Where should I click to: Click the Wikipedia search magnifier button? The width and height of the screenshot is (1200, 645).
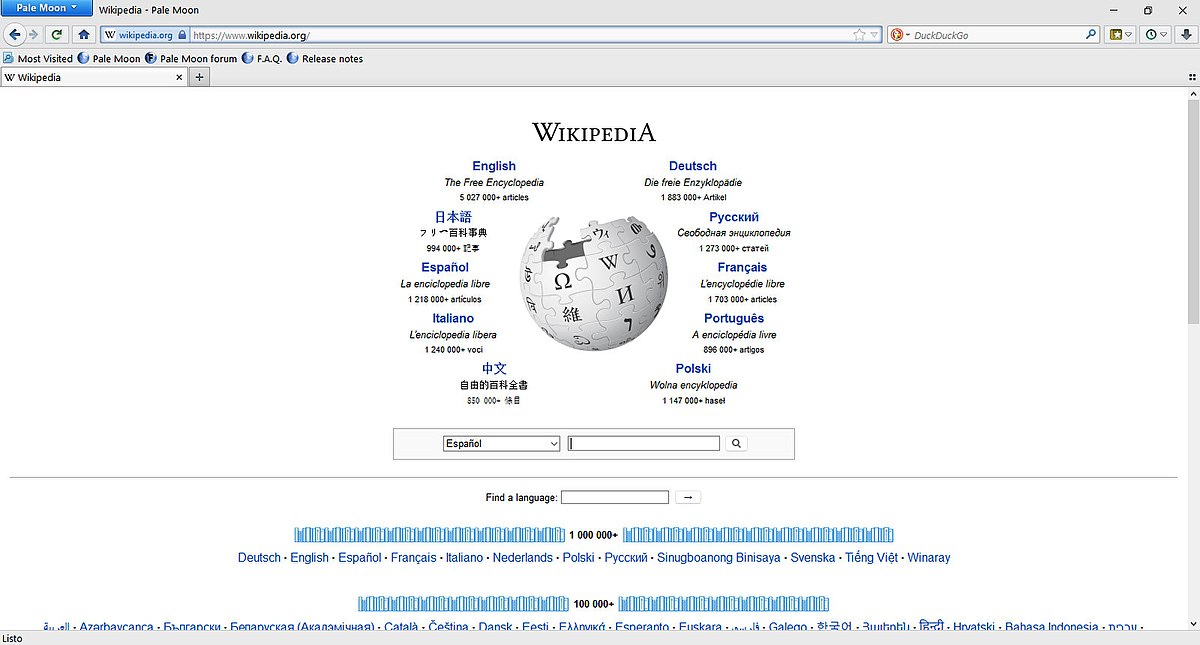(736, 443)
